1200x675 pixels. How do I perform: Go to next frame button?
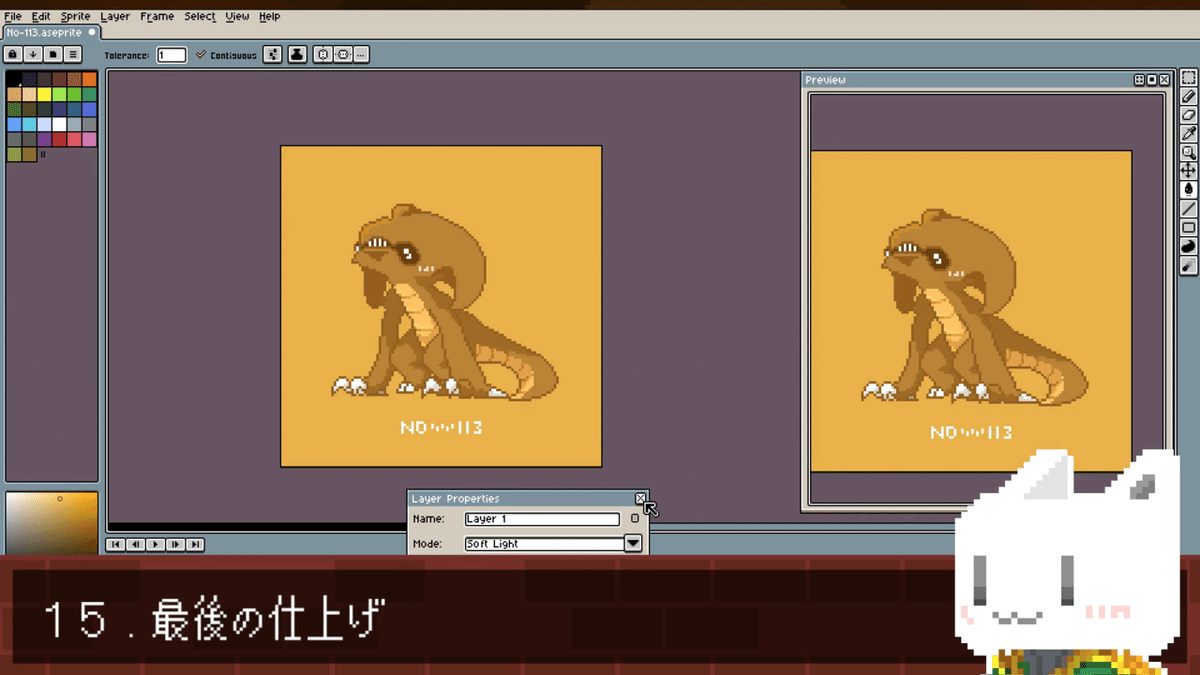pyautogui.click(x=175, y=544)
